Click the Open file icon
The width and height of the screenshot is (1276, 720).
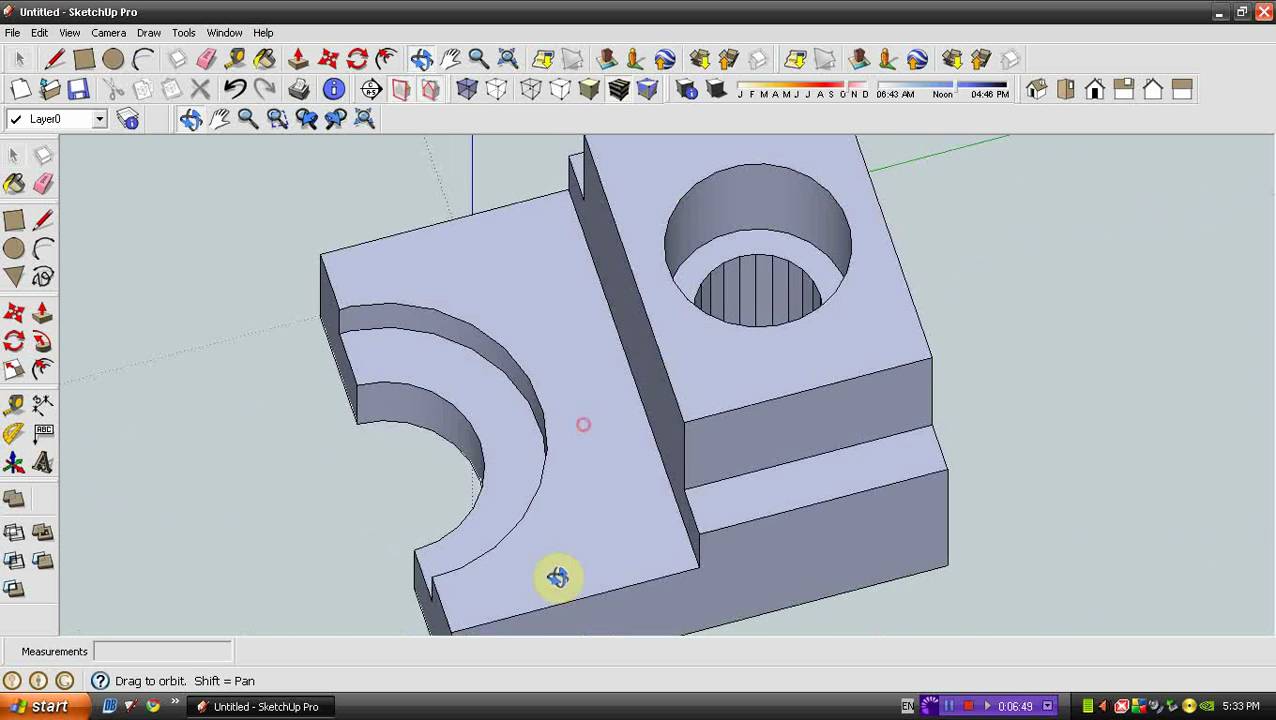tap(50, 90)
